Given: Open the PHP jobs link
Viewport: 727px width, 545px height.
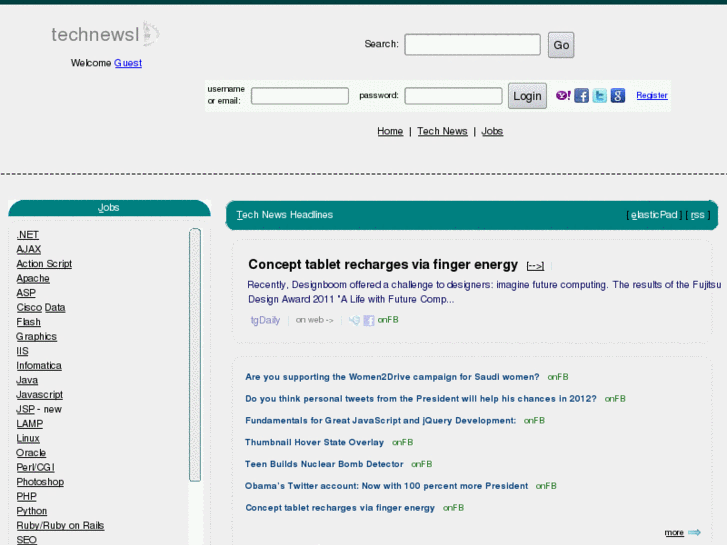Looking at the screenshot, I should pos(26,496).
